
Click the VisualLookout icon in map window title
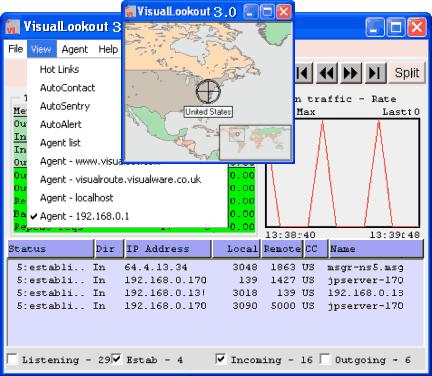pyautogui.click(x=130, y=12)
